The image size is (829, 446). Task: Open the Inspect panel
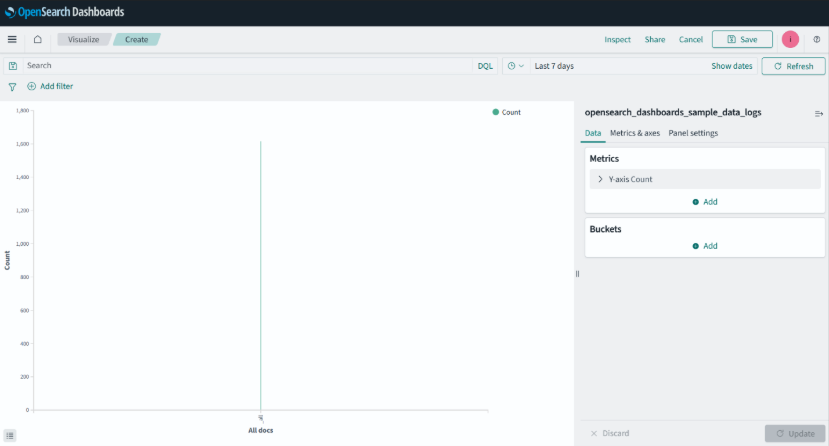coord(618,40)
